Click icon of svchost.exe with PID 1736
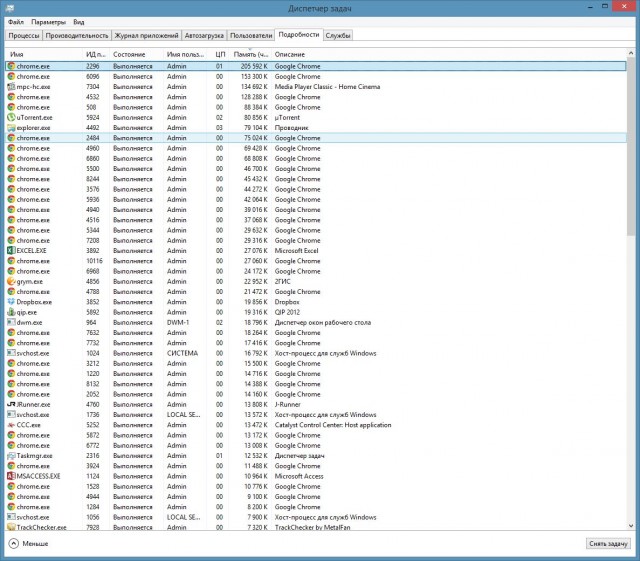 pyautogui.click(x=11, y=414)
